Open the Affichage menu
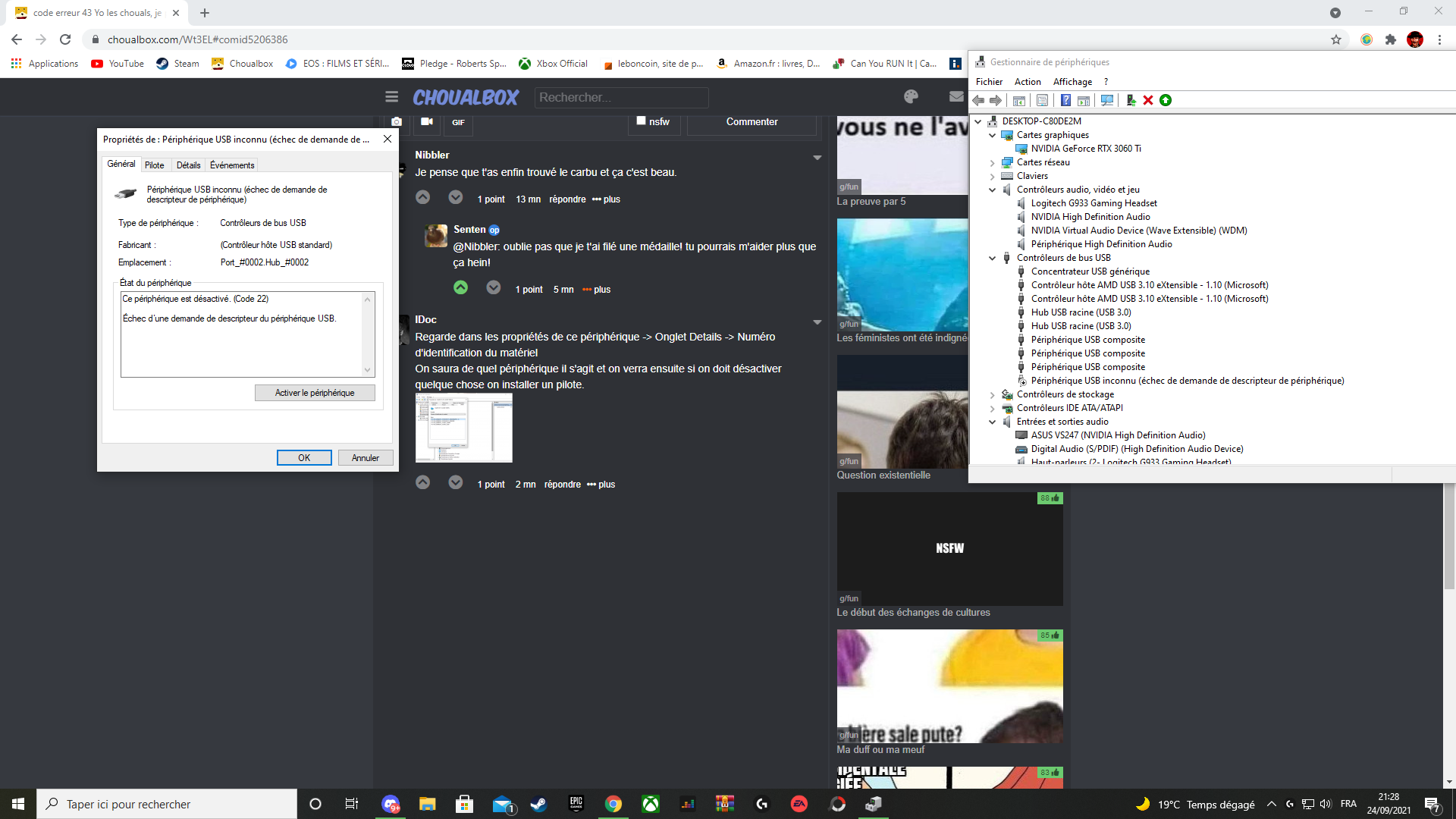Screen dimensions: 1456x819 (1072, 81)
